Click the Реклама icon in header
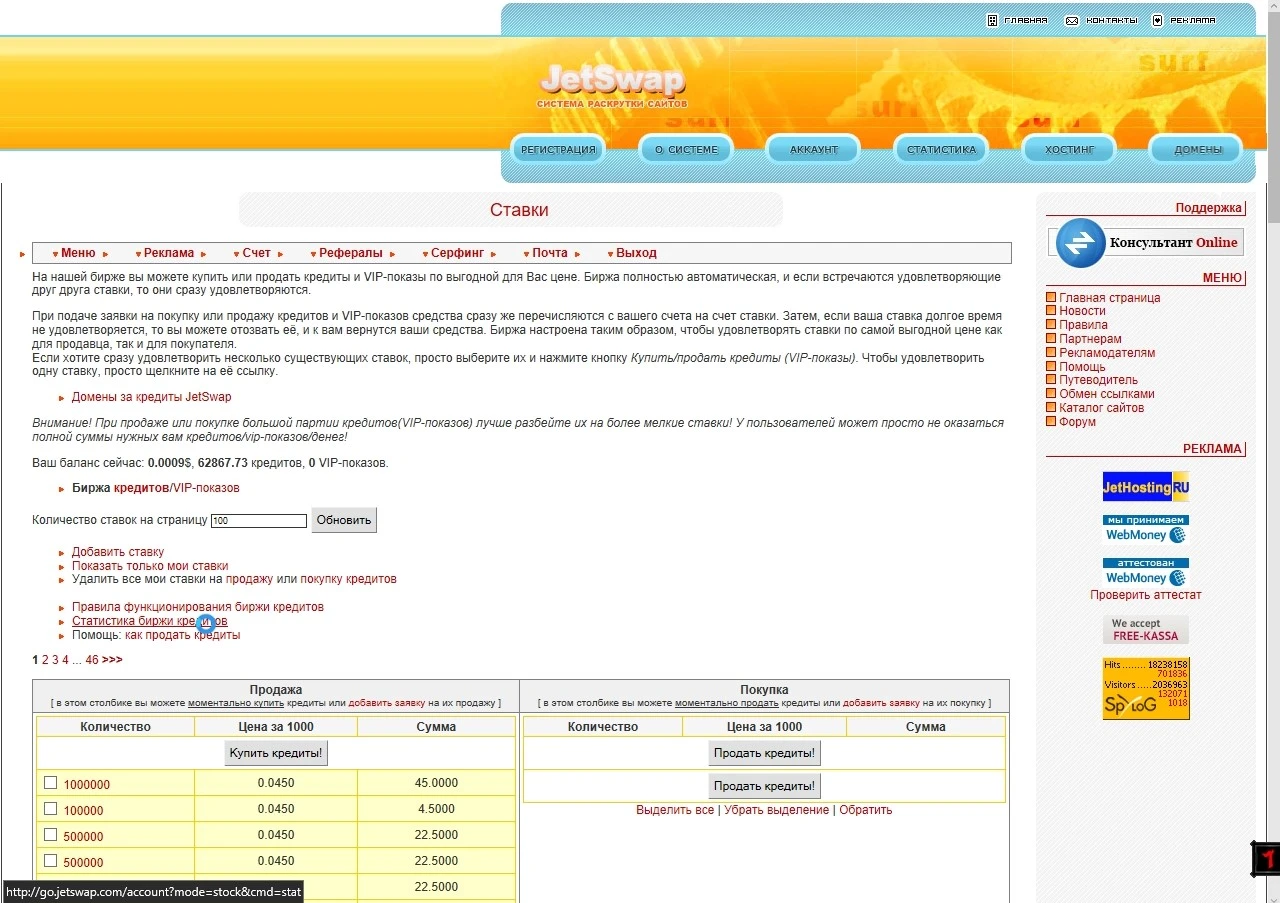 pyautogui.click(x=1158, y=20)
